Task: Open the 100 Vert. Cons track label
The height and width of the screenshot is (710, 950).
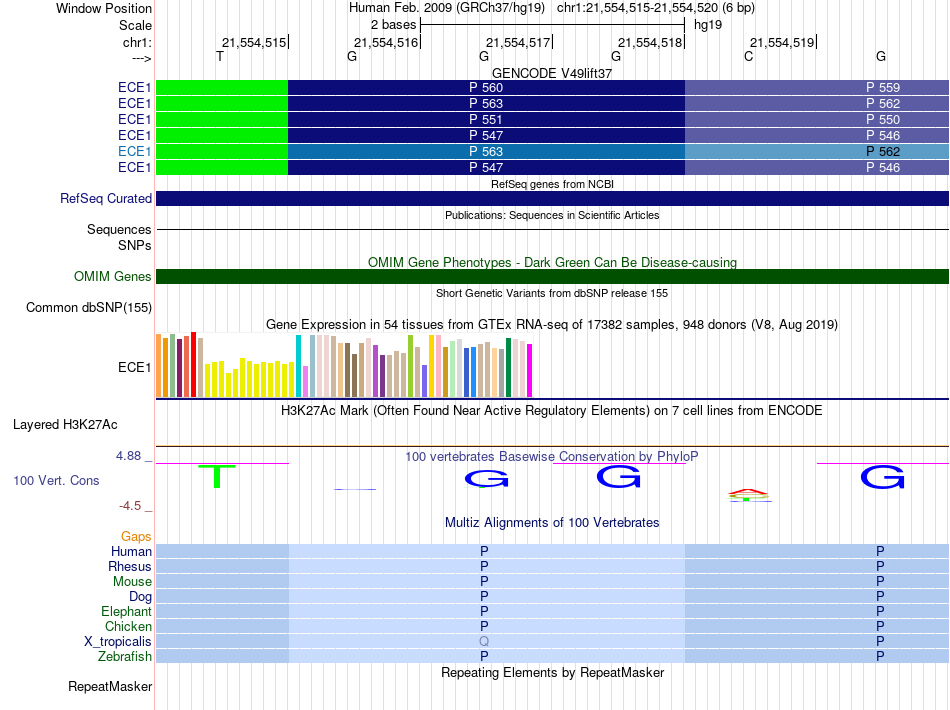Action: (x=56, y=481)
